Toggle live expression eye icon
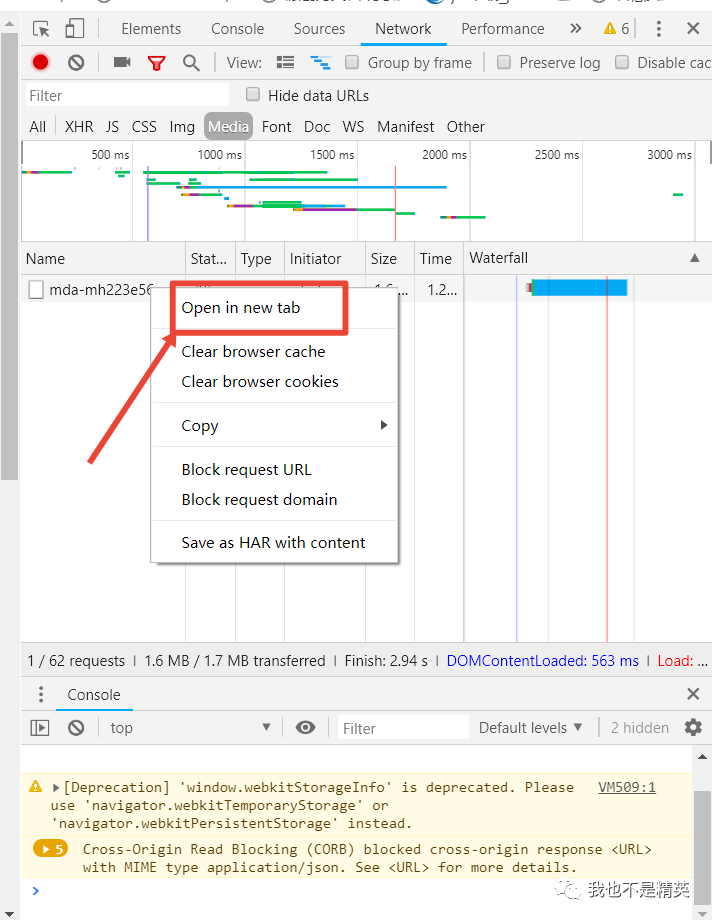The width and height of the screenshot is (712, 920). [x=305, y=728]
